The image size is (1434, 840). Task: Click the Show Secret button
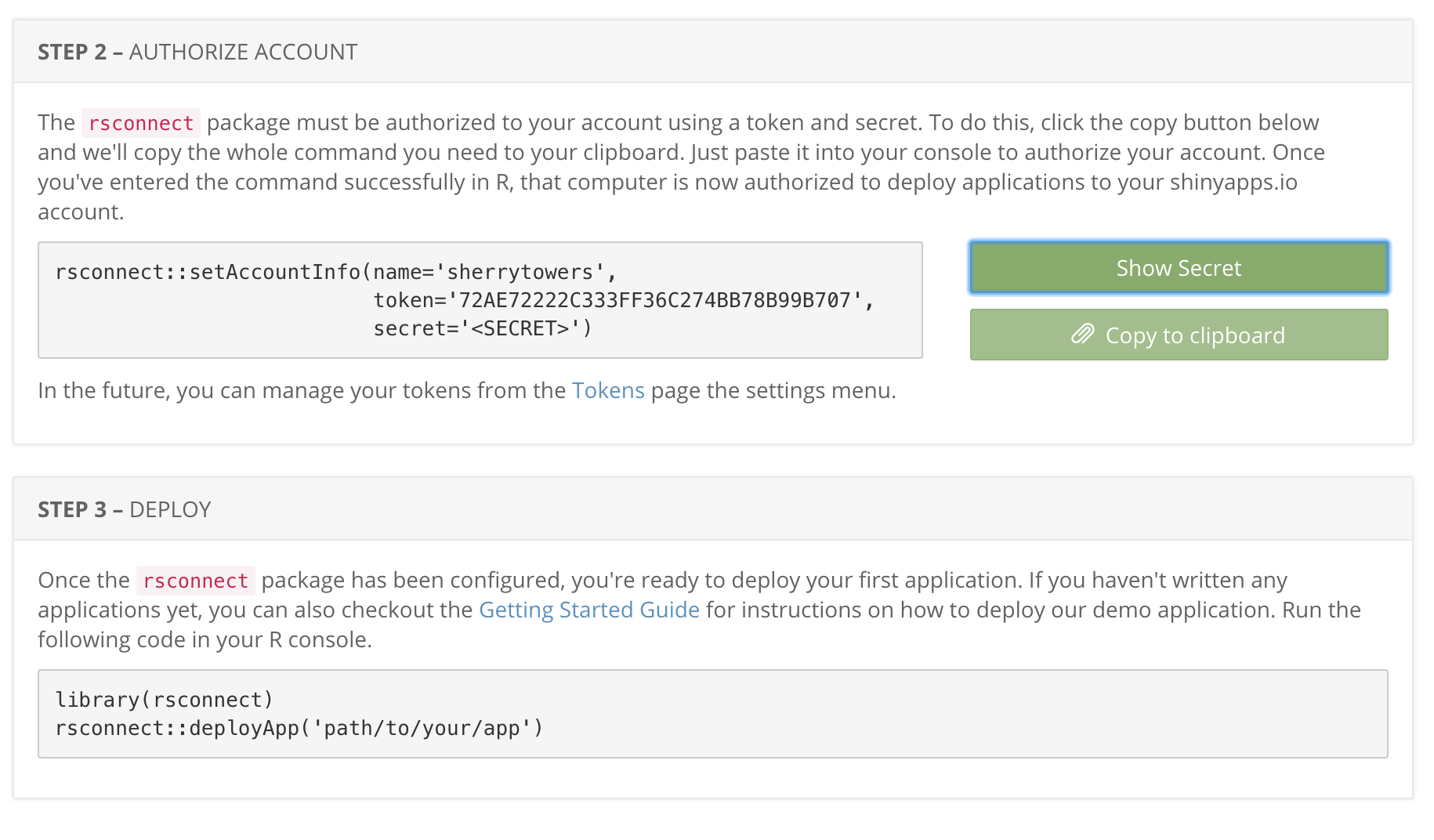coord(1179,268)
